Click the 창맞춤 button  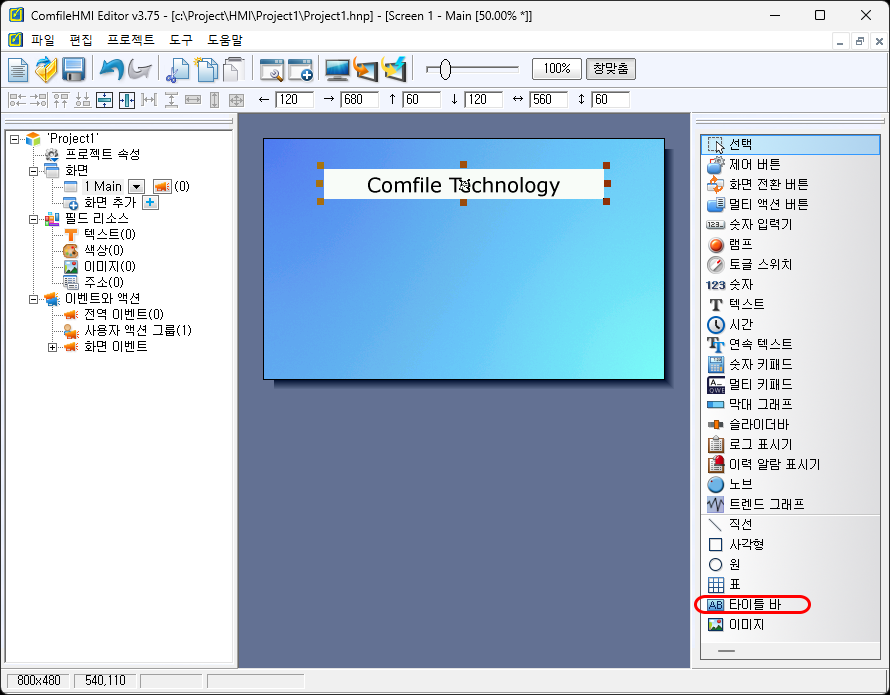611,68
